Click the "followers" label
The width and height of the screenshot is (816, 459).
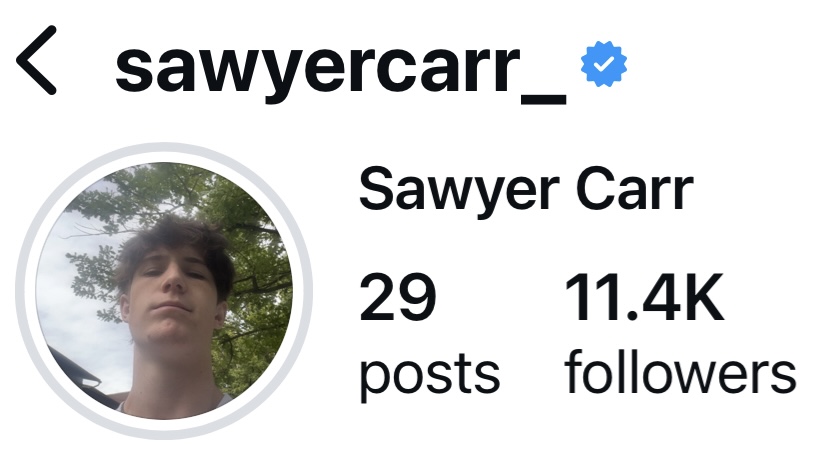tap(680, 372)
